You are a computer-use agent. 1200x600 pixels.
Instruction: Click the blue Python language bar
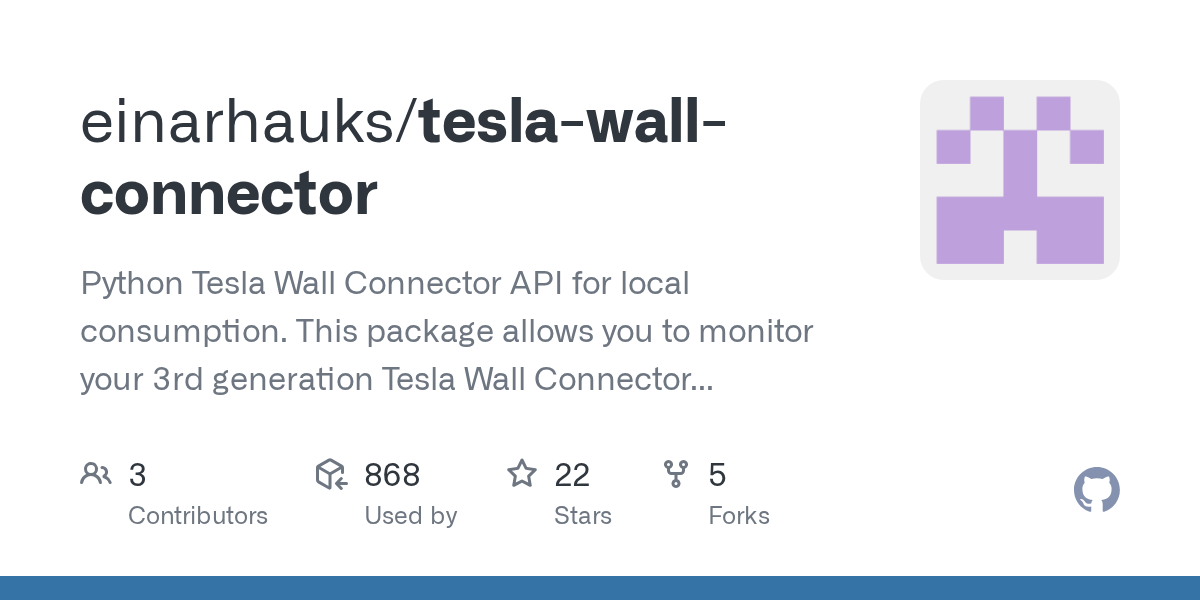click(600, 588)
